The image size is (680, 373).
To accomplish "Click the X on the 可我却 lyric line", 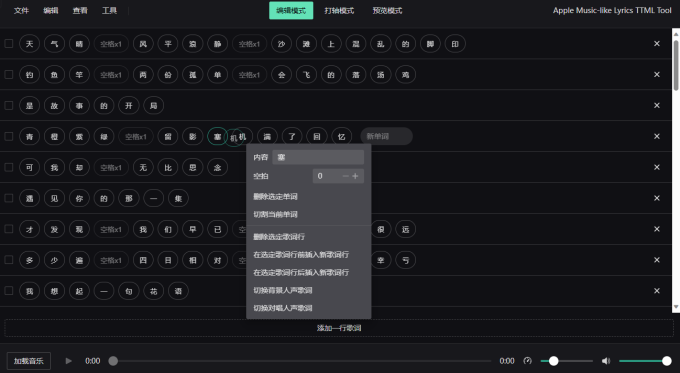I will click(657, 167).
